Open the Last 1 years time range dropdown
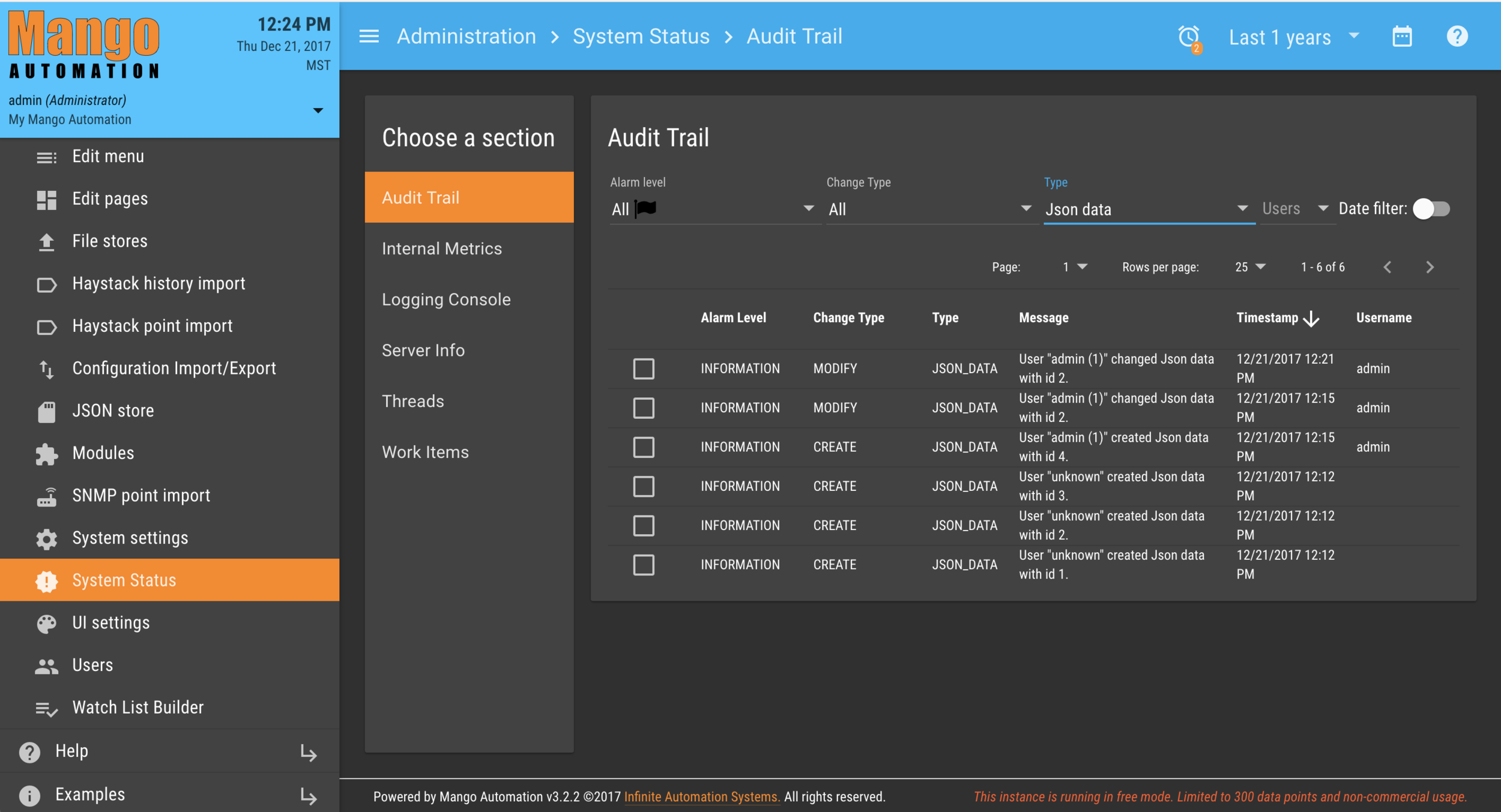This screenshot has height=812, width=1501. coord(1294,37)
